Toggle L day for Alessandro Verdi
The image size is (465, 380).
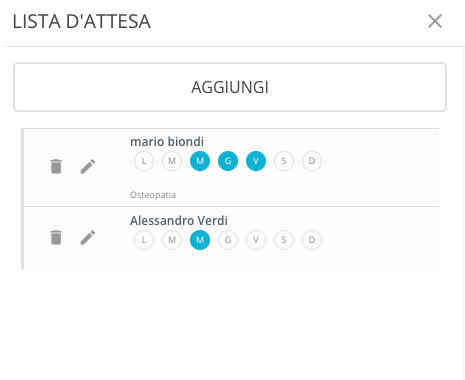point(144,240)
